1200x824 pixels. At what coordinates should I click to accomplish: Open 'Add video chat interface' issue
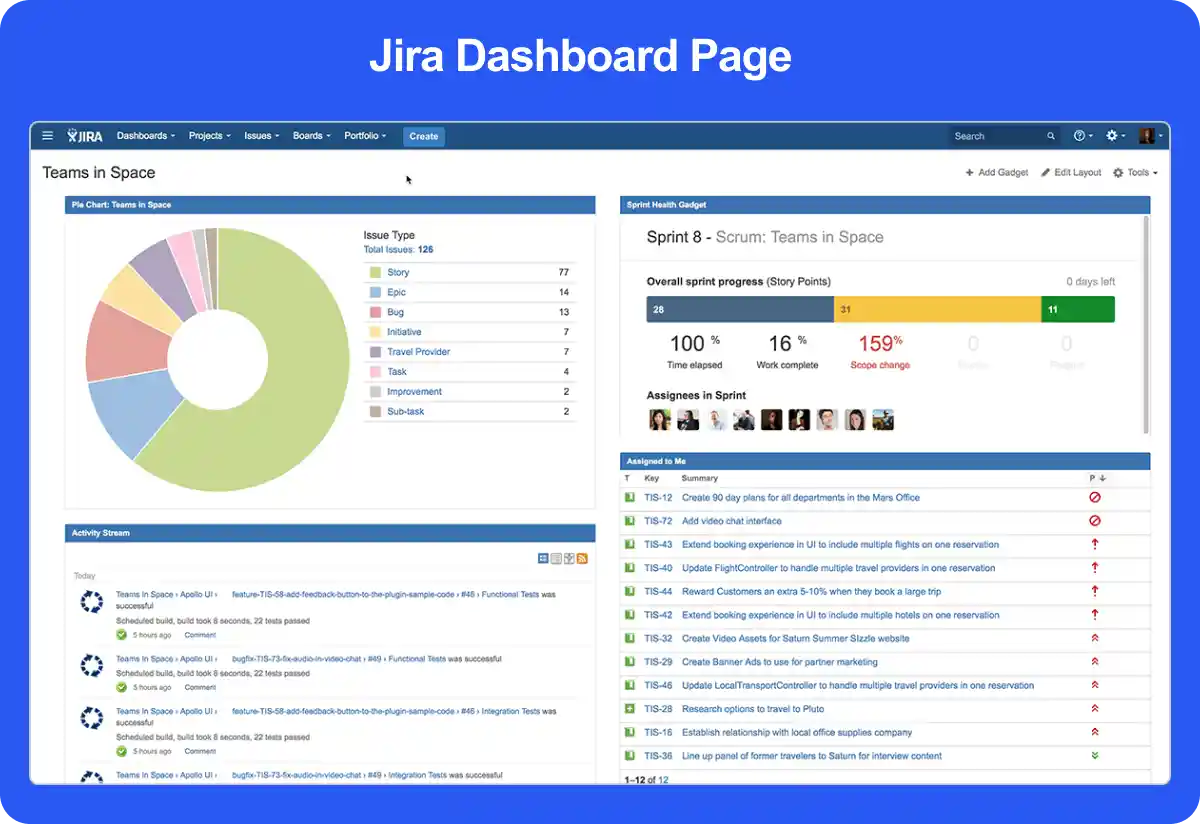click(732, 521)
